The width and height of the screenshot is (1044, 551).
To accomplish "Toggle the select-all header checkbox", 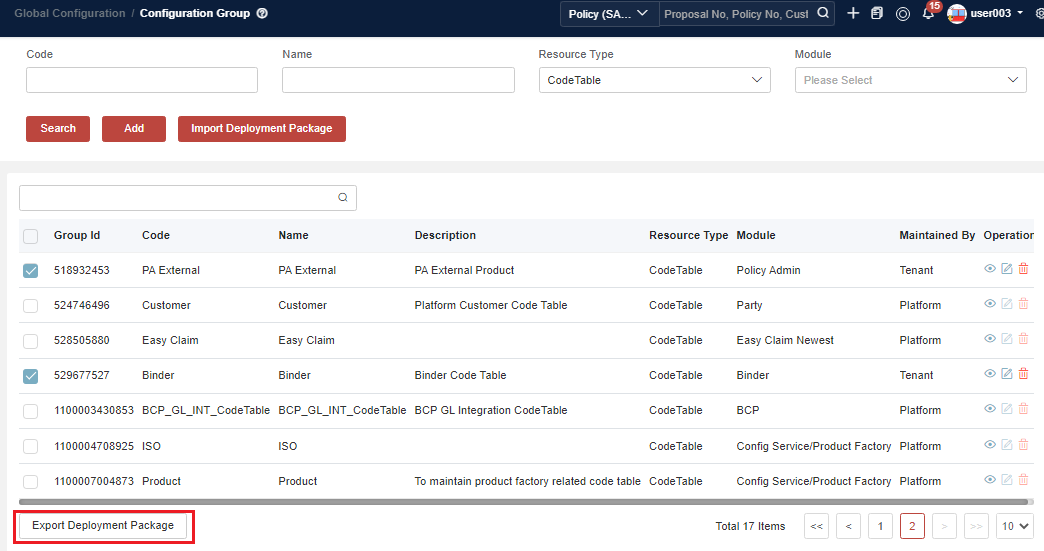I will 31,236.
